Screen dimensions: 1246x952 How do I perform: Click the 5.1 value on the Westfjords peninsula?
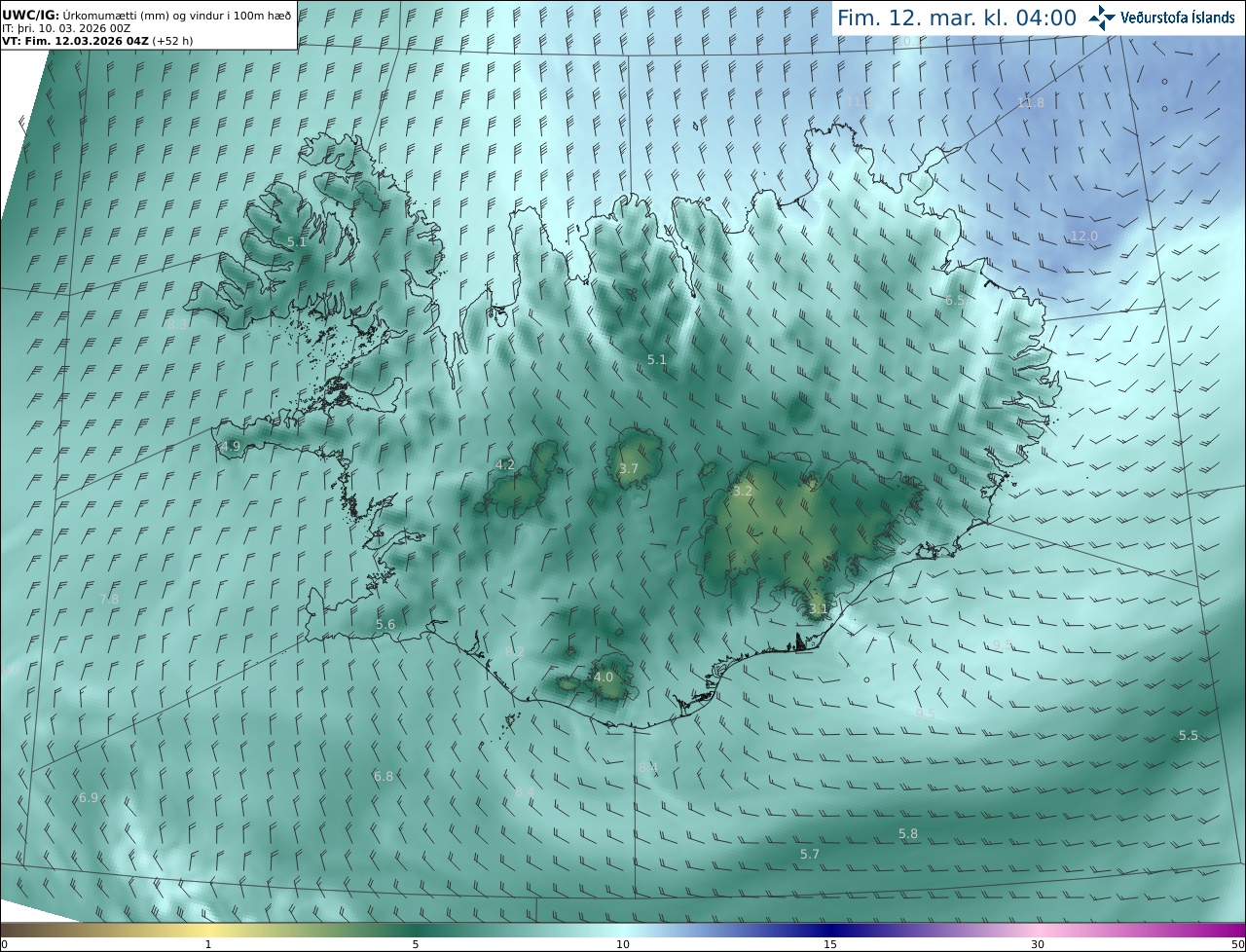pyautogui.click(x=297, y=241)
